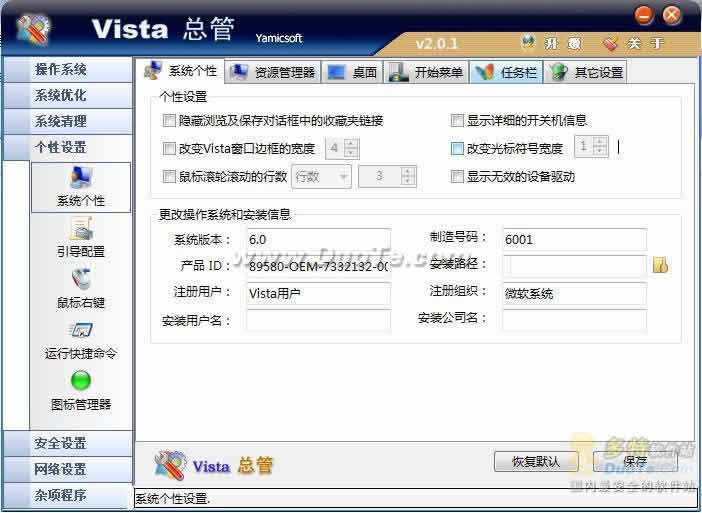Click the 保存 button
Screen dimensions: 702x513
[x=635, y=461]
